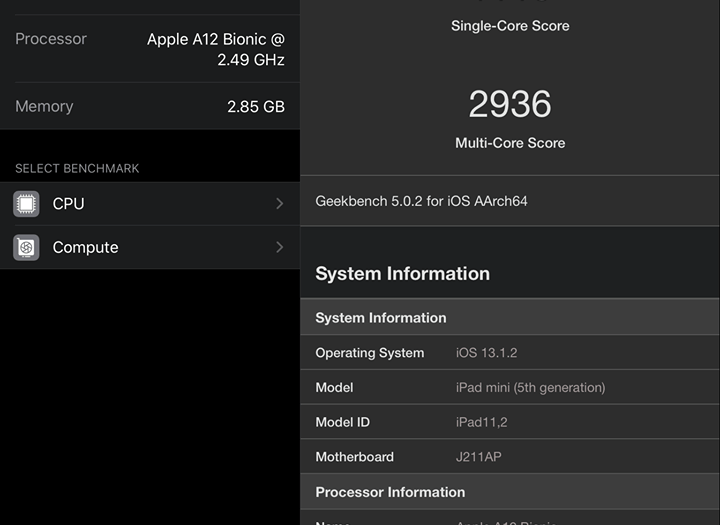Screen dimensions: 720x525
Task: Click the iPad11,2 model ID value
Action: 481,422
